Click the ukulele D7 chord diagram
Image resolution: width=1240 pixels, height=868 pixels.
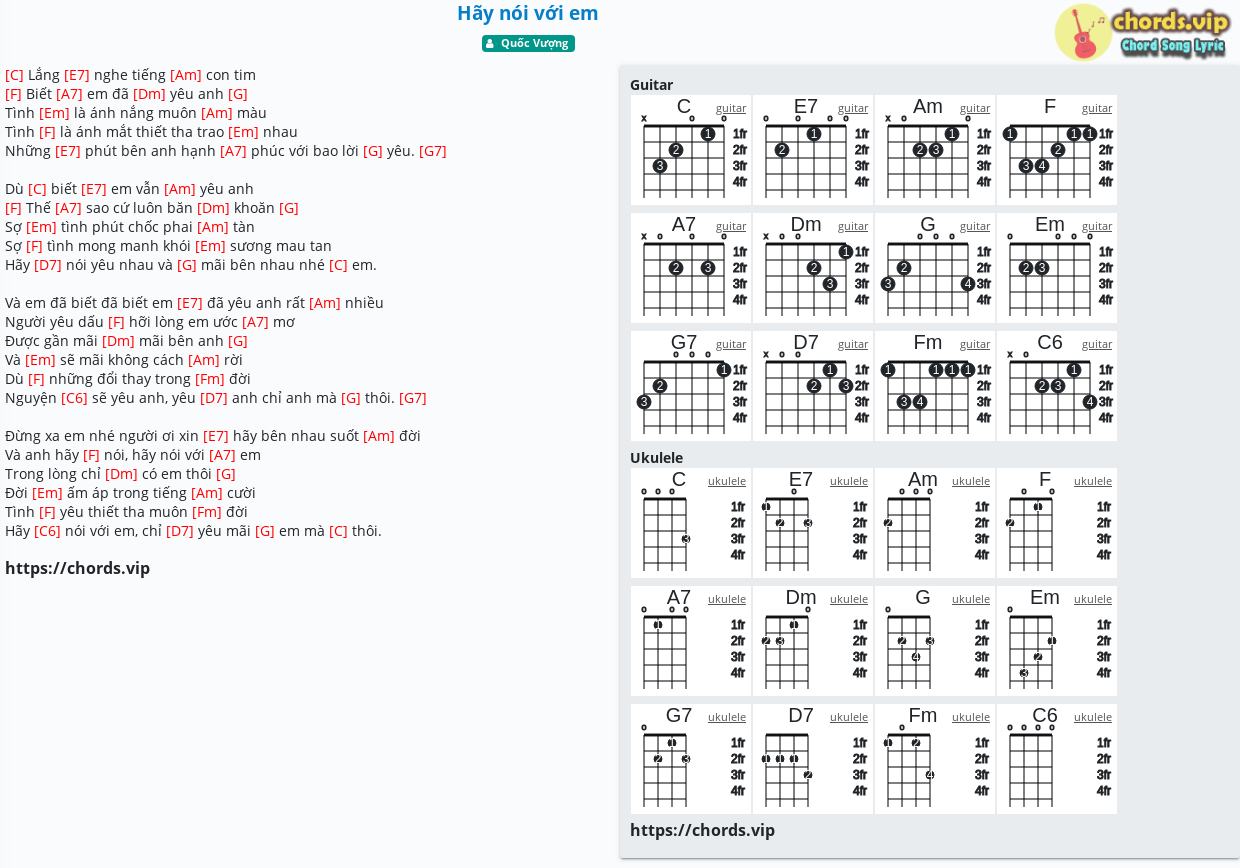(x=813, y=759)
